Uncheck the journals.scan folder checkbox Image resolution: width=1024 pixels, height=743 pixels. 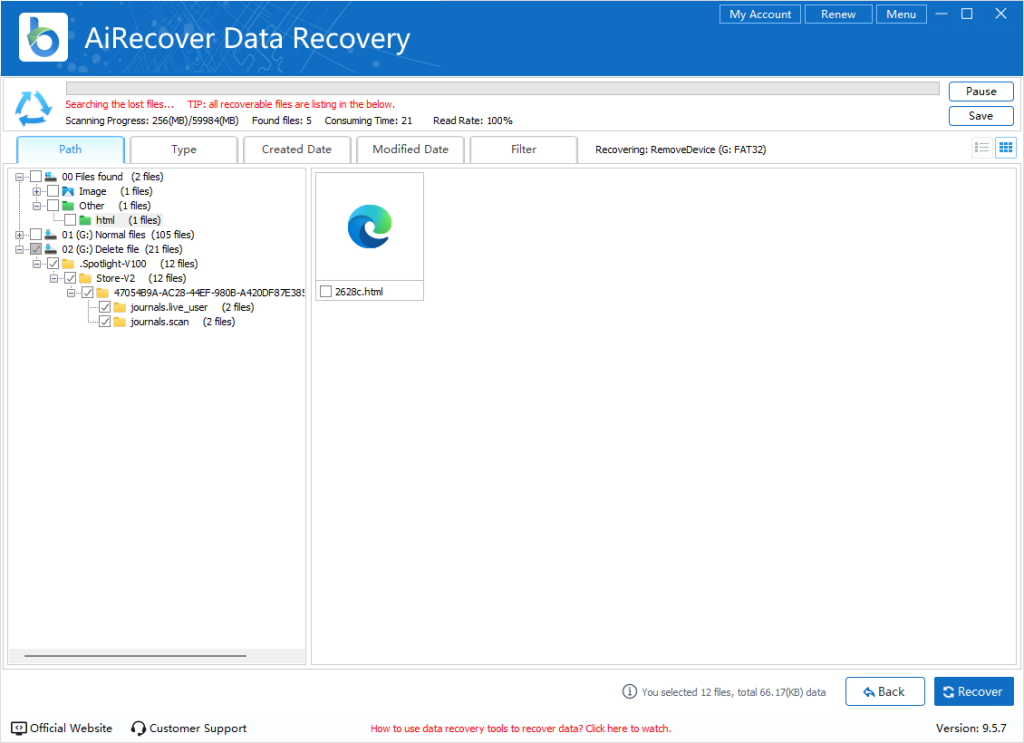pos(105,322)
